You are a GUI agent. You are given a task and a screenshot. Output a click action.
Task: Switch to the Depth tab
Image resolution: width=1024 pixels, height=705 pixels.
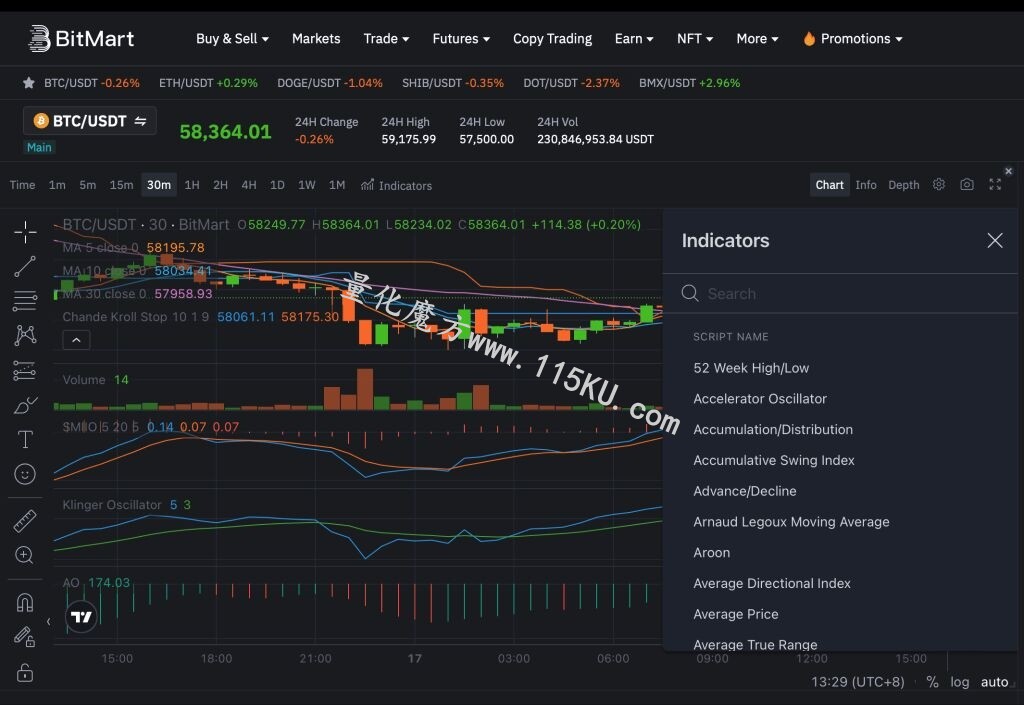(x=904, y=185)
